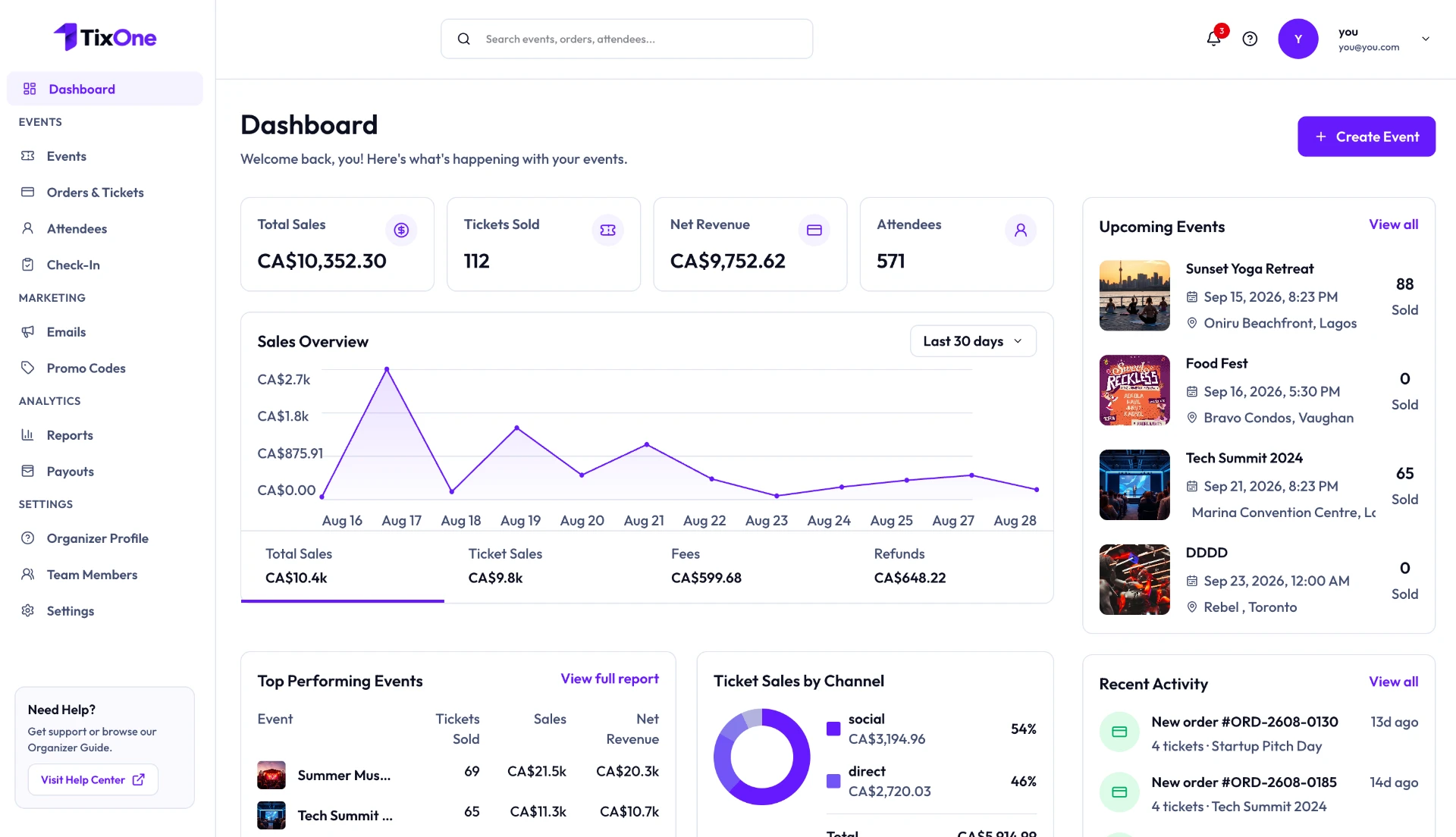Go to Dashboard in sidebar

pos(105,89)
